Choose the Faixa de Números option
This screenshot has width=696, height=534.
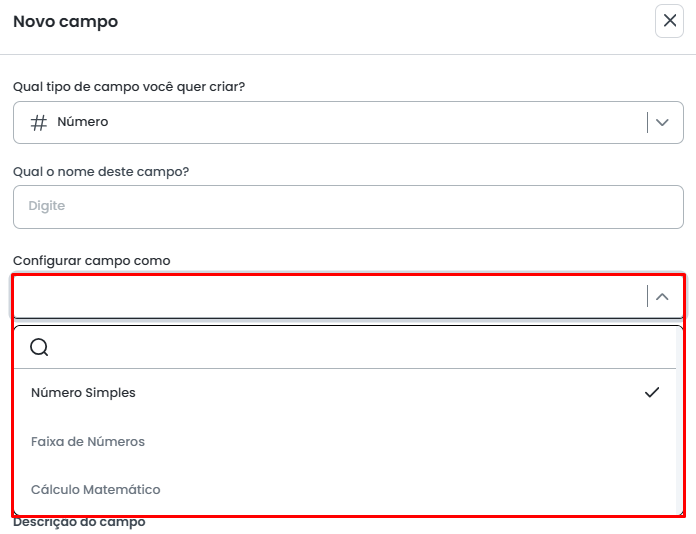click(x=88, y=442)
